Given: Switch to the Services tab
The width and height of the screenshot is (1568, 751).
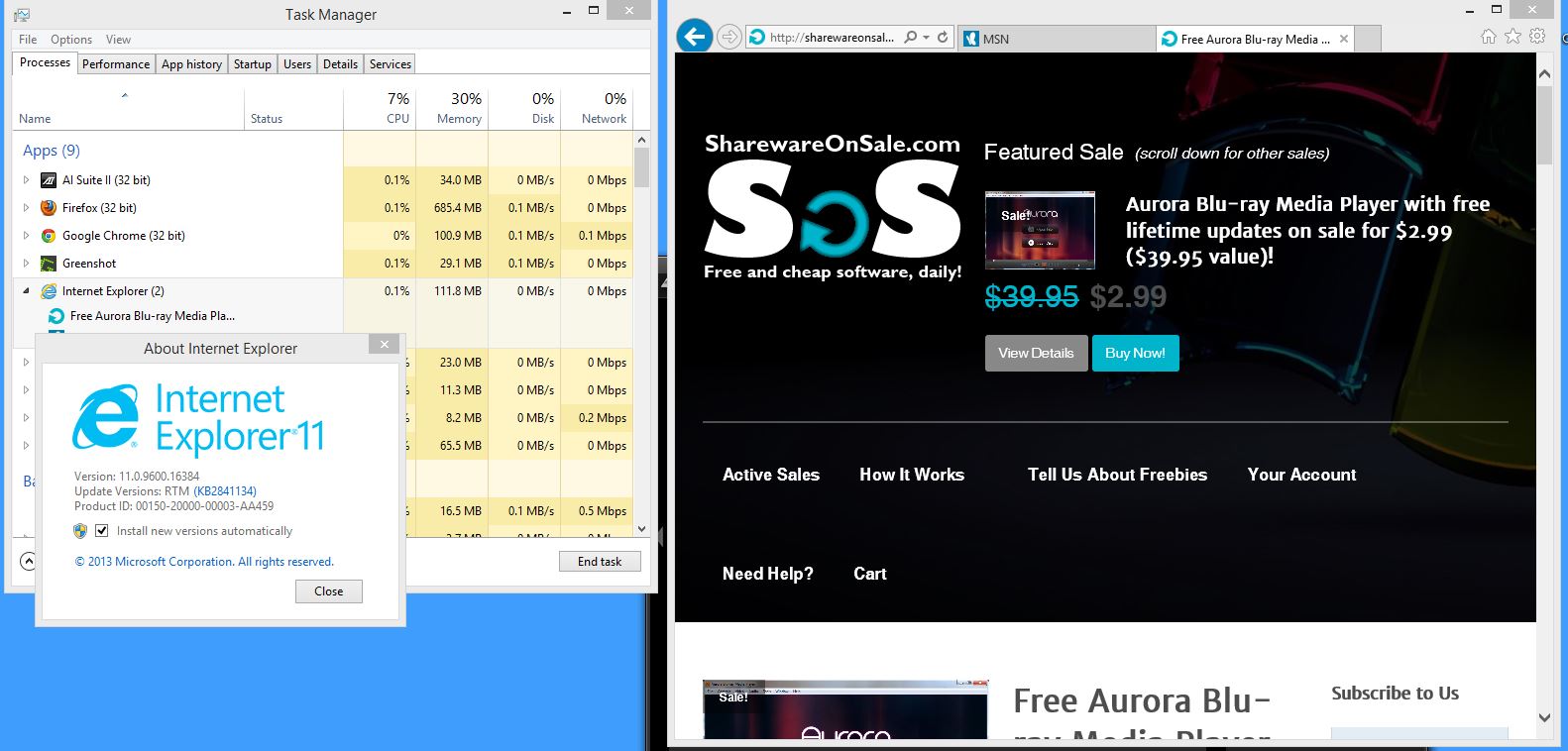Looking at the screenshot, I should [391, 64].
